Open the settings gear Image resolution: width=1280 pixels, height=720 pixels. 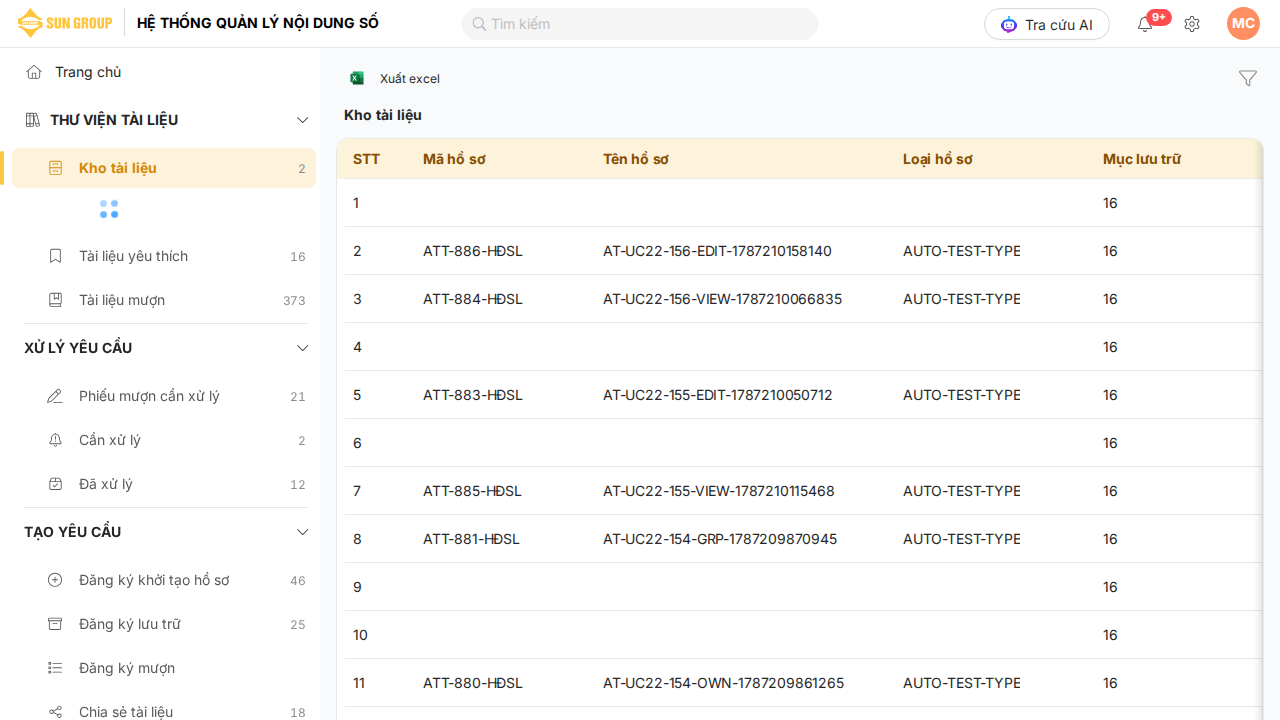[x=1192, y=24]
